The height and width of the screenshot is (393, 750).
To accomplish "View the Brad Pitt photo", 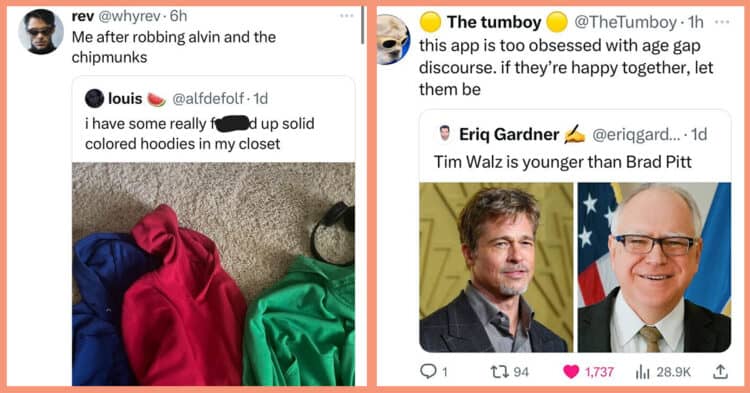I will [x=496, y=267].
